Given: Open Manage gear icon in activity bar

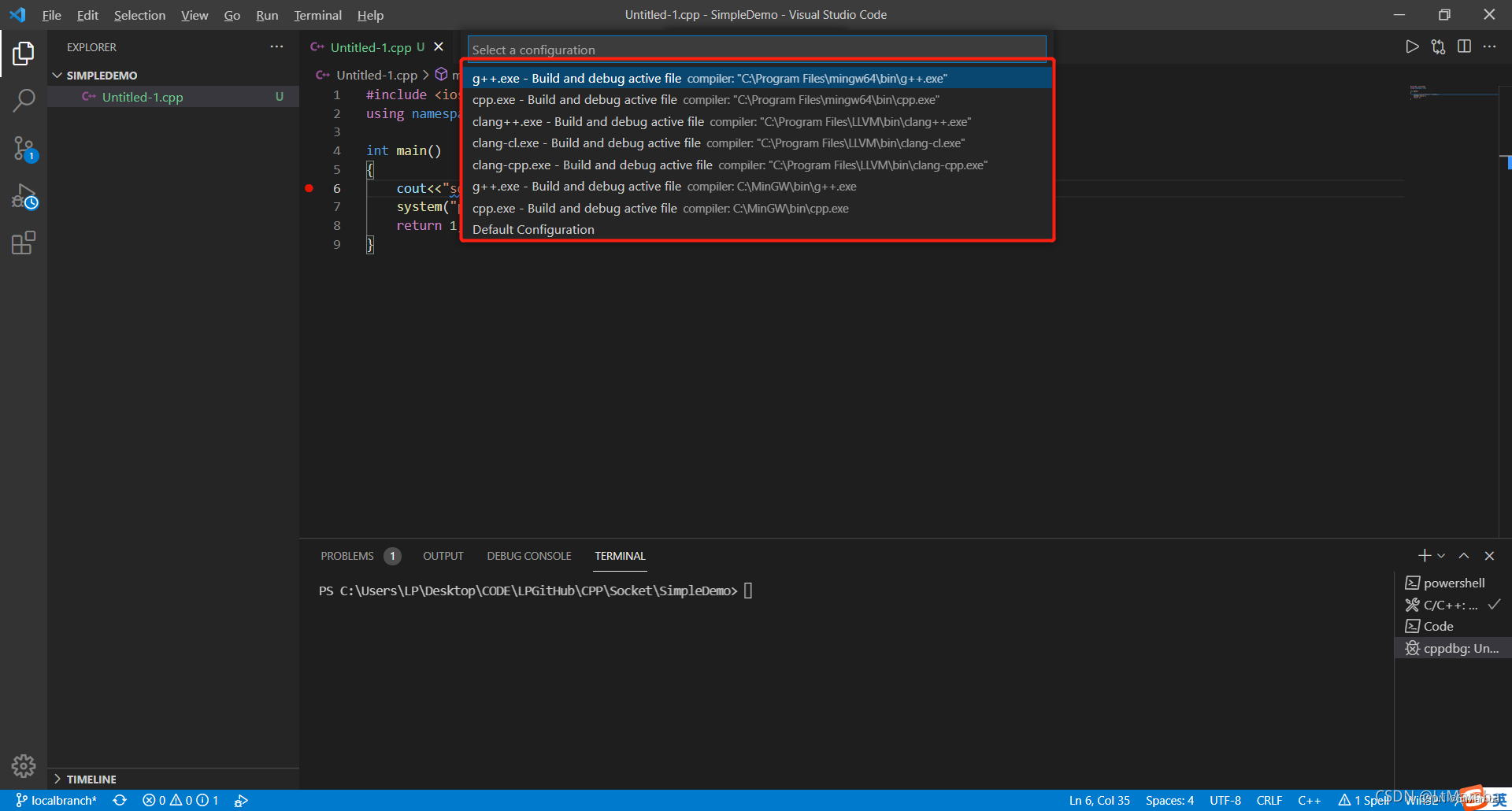Looking at the screenshot, I should click(24, 765).
